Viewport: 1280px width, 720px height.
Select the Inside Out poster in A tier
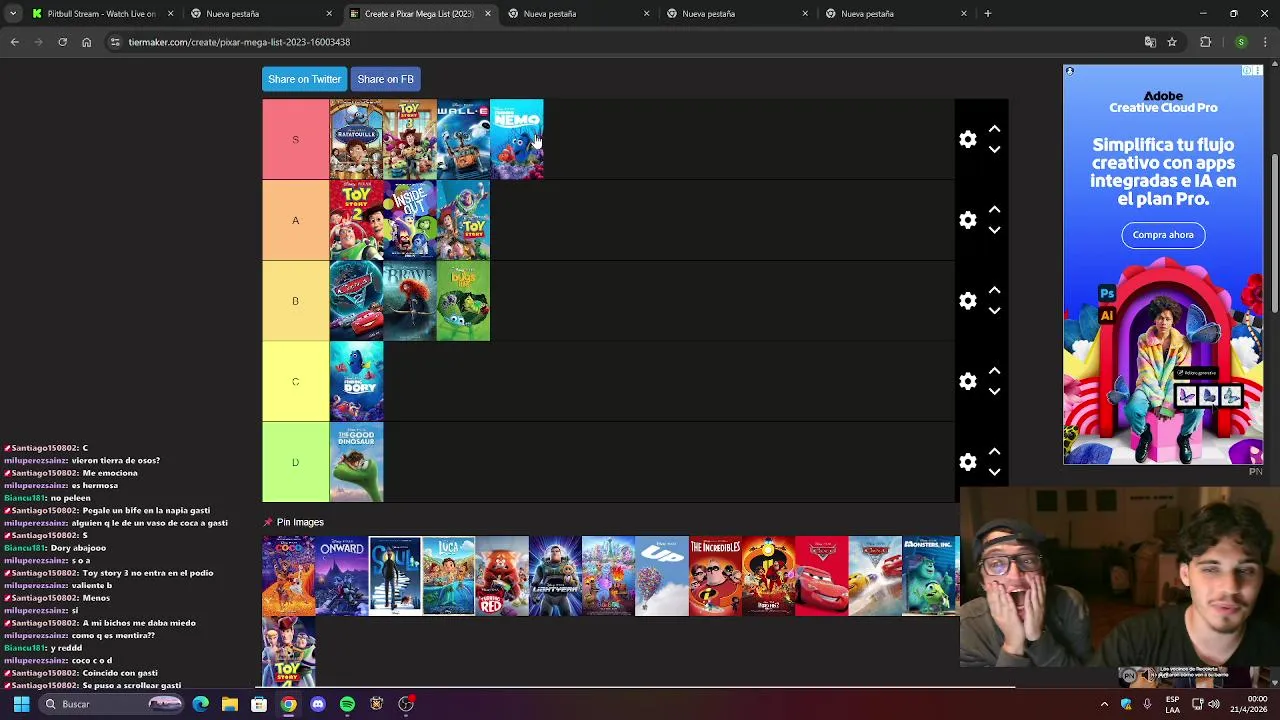click(x=410, y=220)
